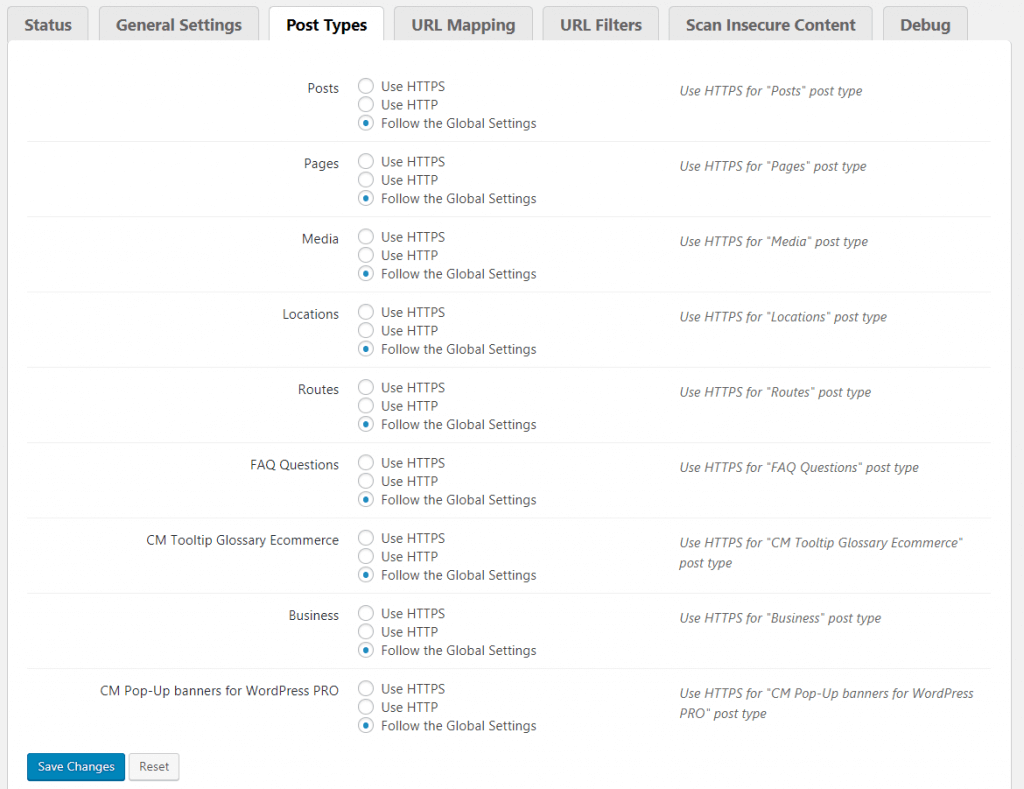Select Use HTTPS for CM Pop-Up banners
1024x789 pixels.
tap(366, 689)
